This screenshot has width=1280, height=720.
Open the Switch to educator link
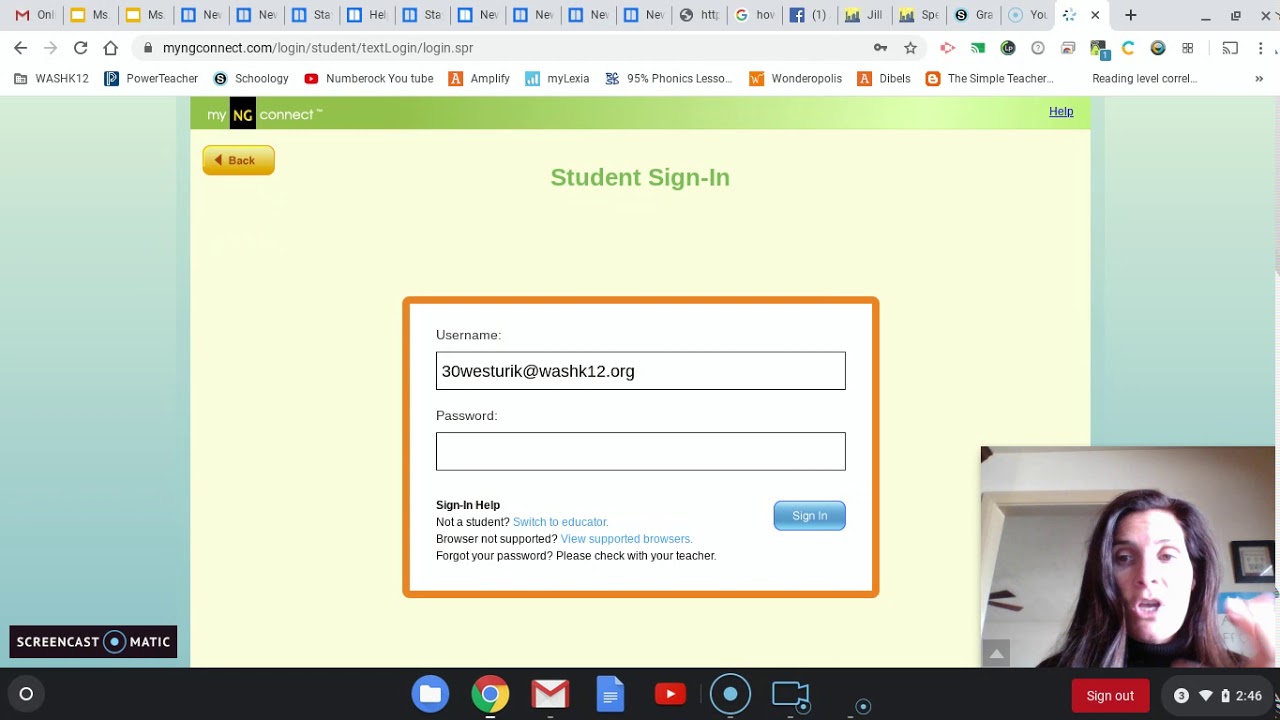pyautogui.click(x=560, y=522)
